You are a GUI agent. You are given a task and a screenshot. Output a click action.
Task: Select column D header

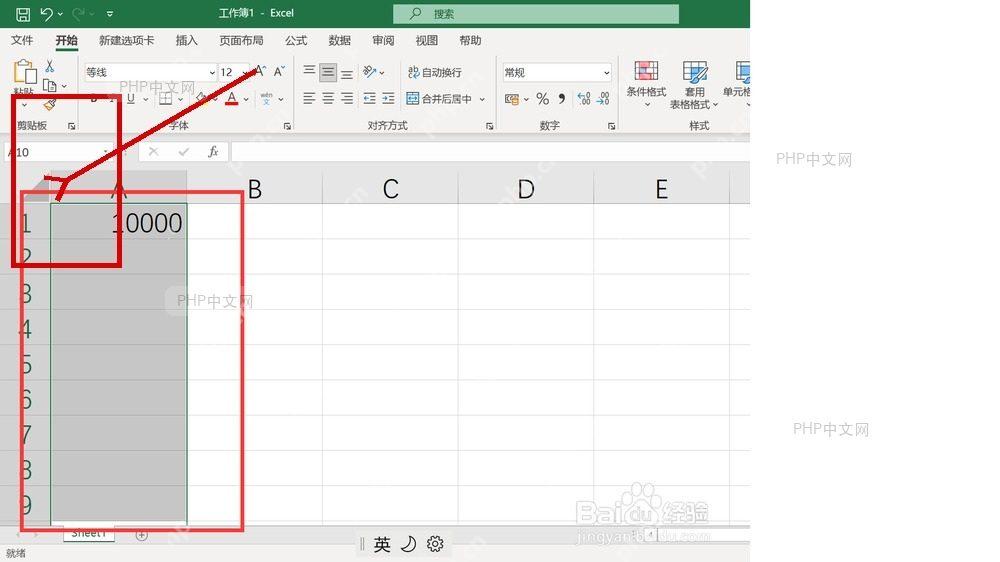526,189
